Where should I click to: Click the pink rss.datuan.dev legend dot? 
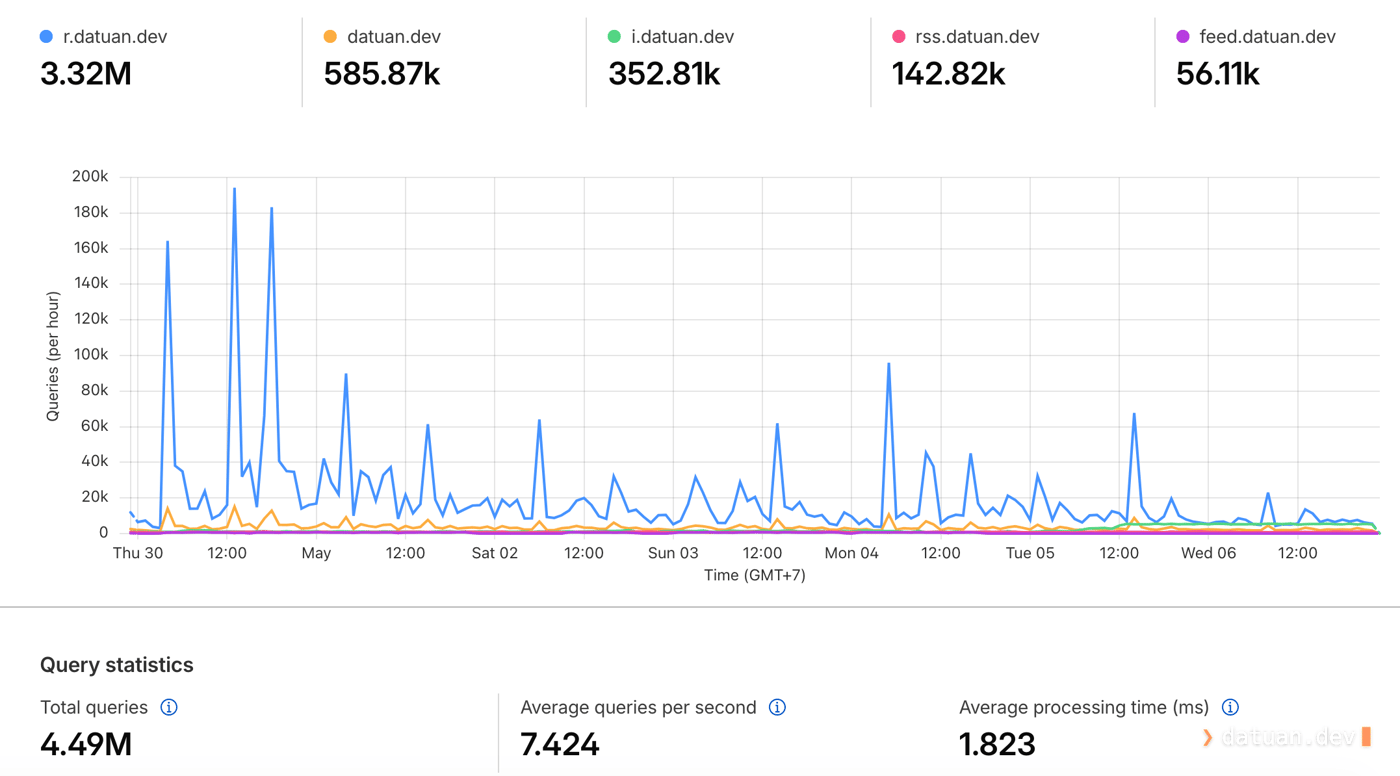898,37
